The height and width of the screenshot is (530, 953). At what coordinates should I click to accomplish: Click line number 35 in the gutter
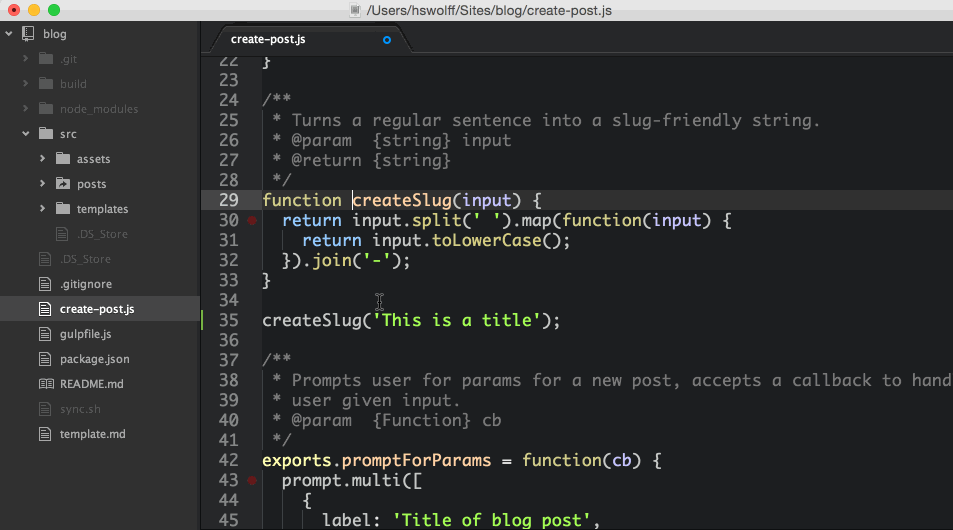pyautogui.click(x=228, y=320)
